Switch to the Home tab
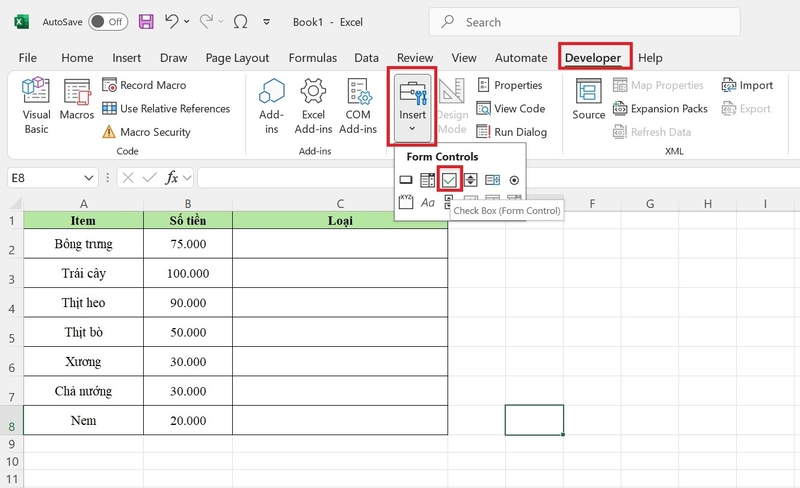Viewport: 800px width, 488px height. click(x=77, y=58)
